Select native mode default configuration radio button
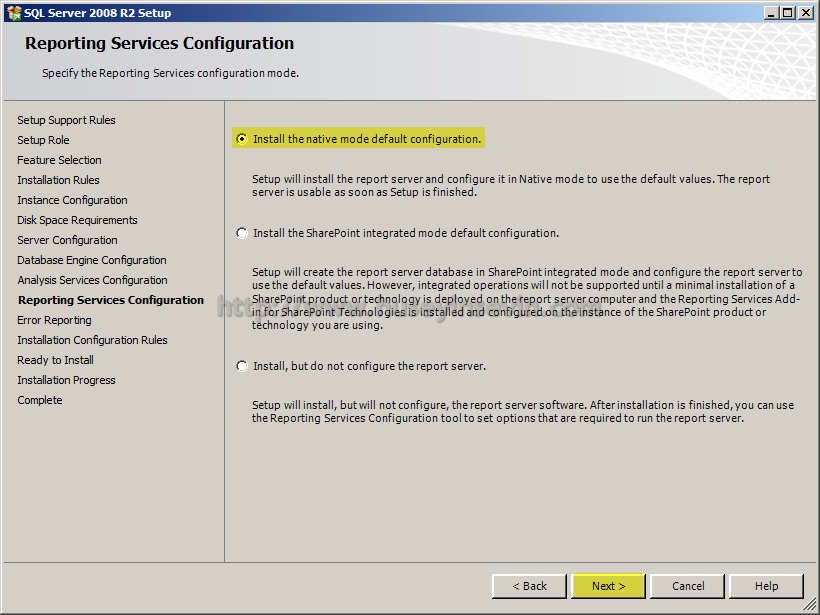 242,139
